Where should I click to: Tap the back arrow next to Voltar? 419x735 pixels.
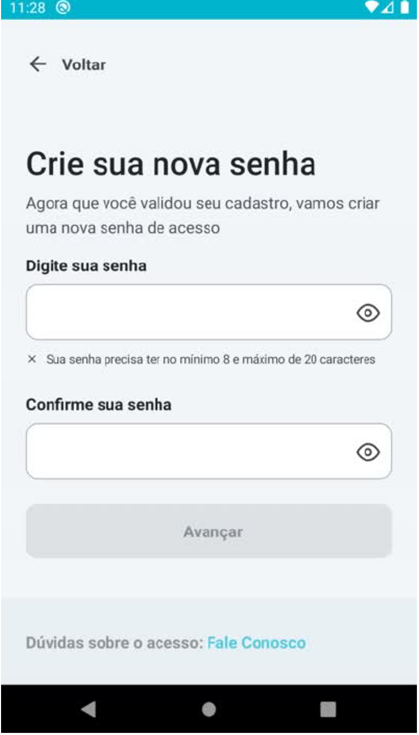pyautogui.click(x=37, y=64)
